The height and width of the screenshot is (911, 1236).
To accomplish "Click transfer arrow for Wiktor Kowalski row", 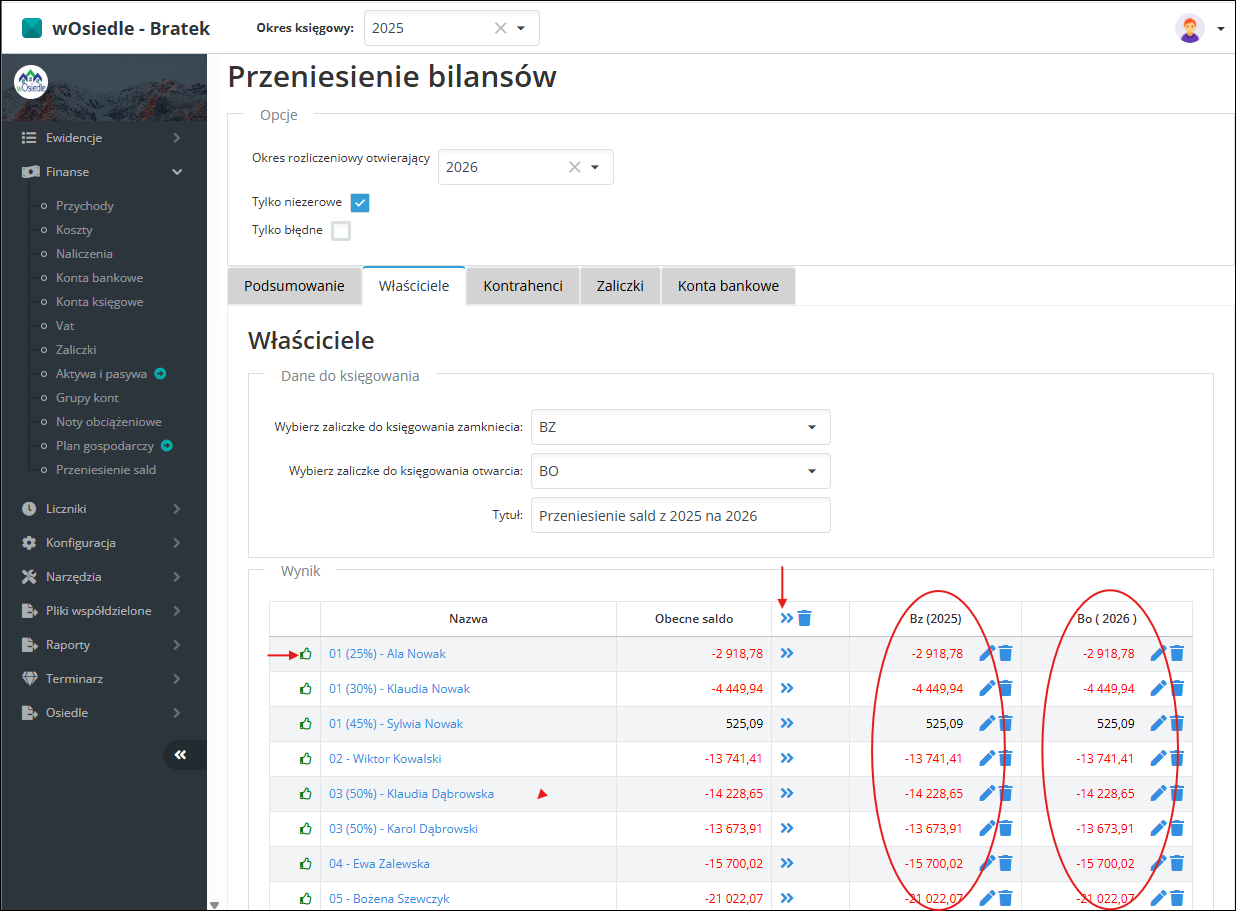I will pyautogui.click(x=787, y=758).
